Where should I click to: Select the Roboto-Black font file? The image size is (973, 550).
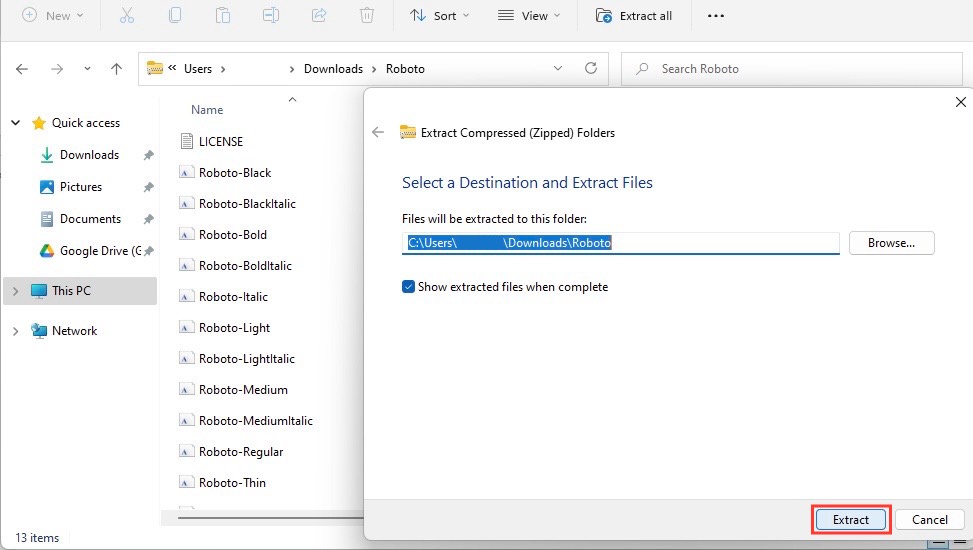[x=235, y=173]
